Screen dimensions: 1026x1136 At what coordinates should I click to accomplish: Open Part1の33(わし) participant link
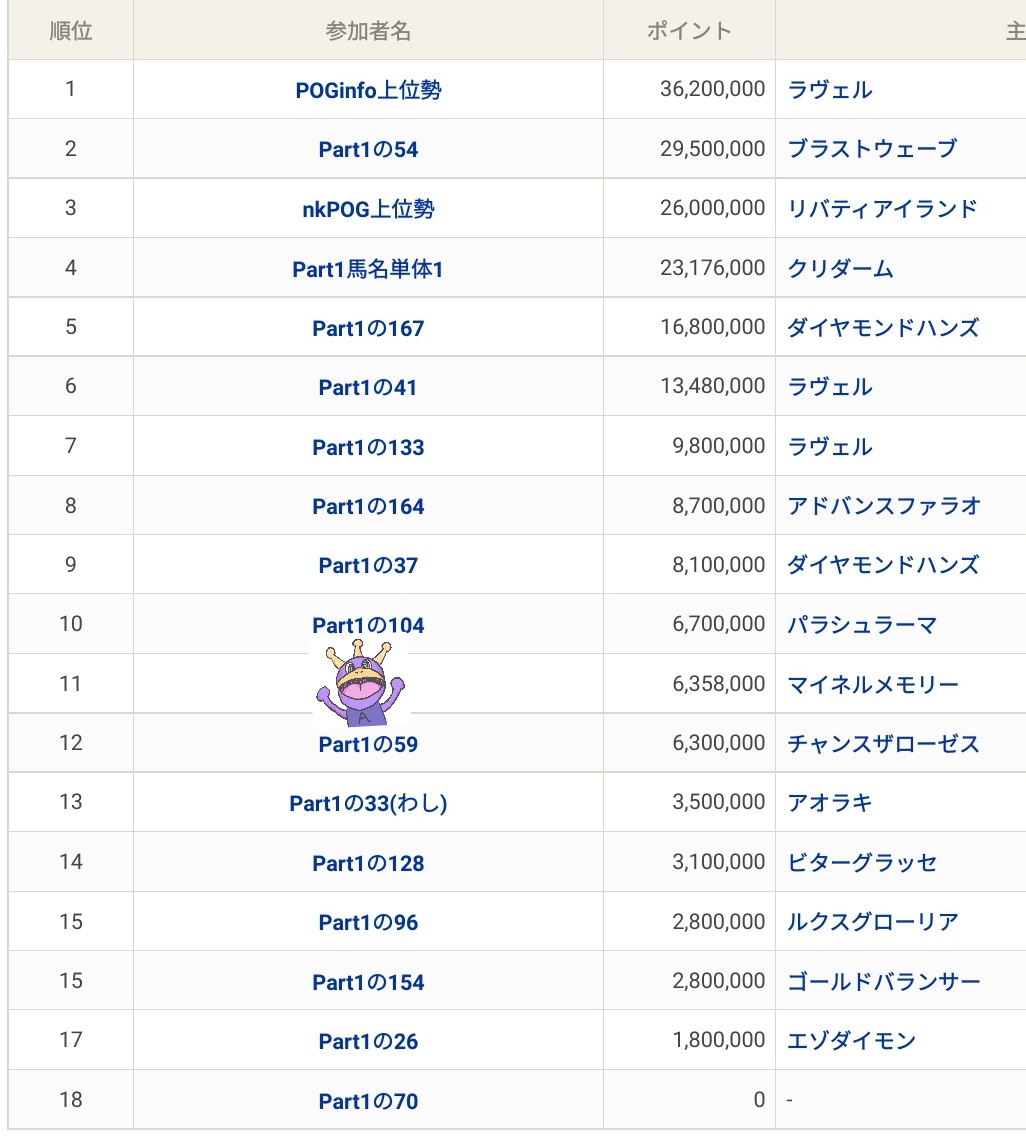coord(368,804)
